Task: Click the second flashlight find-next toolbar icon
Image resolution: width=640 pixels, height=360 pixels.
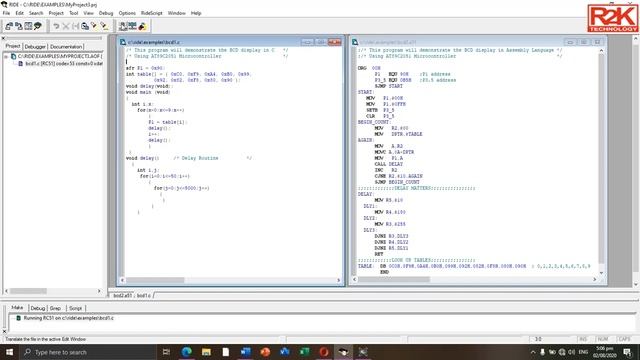Action: [x=104, y=26]
